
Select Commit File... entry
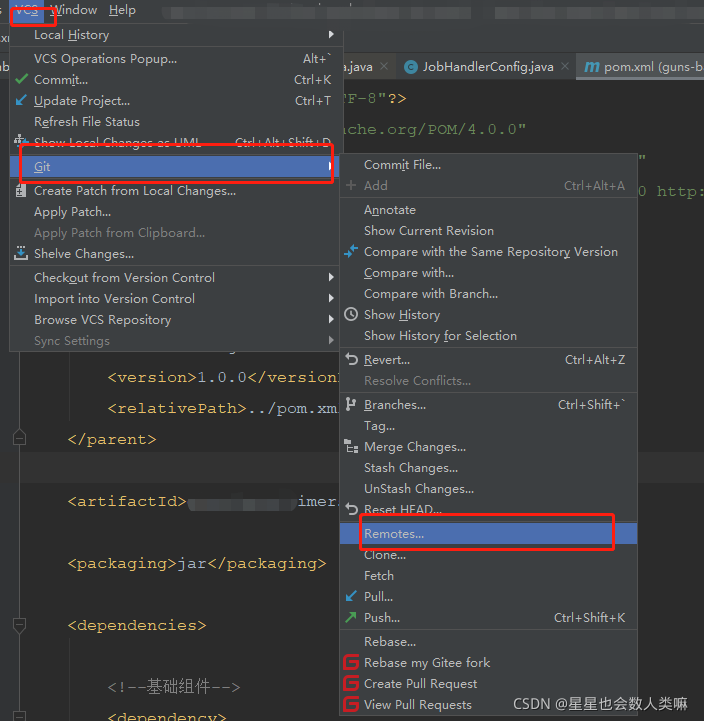coord(488,165)
